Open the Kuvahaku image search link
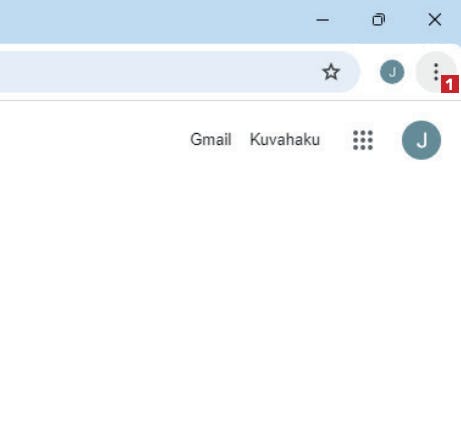Image resolution: width=461 pixels, height=426 pixels. click(x=285, y=139)
